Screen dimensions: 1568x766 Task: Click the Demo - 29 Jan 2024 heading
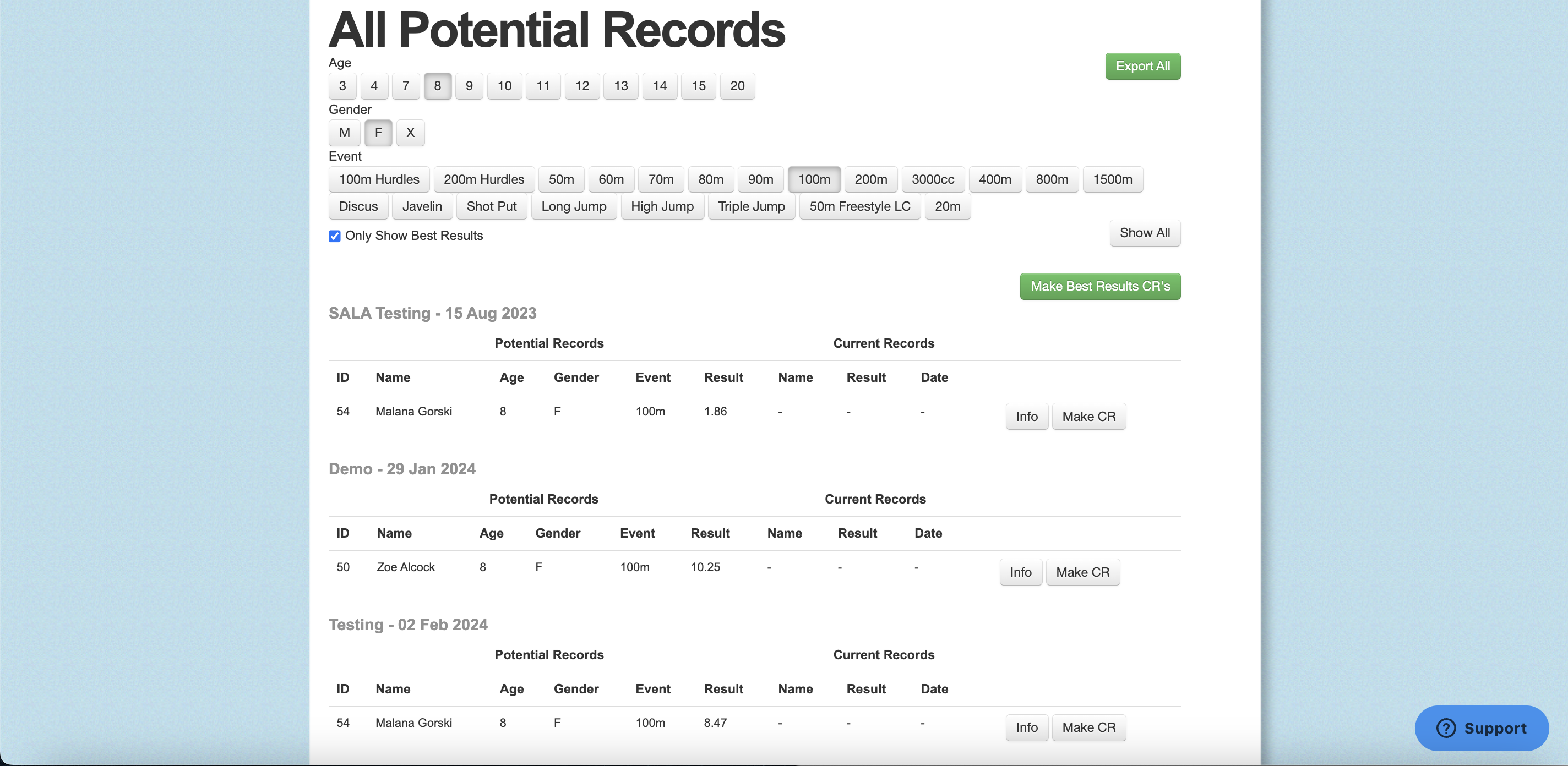click(402, 469)
